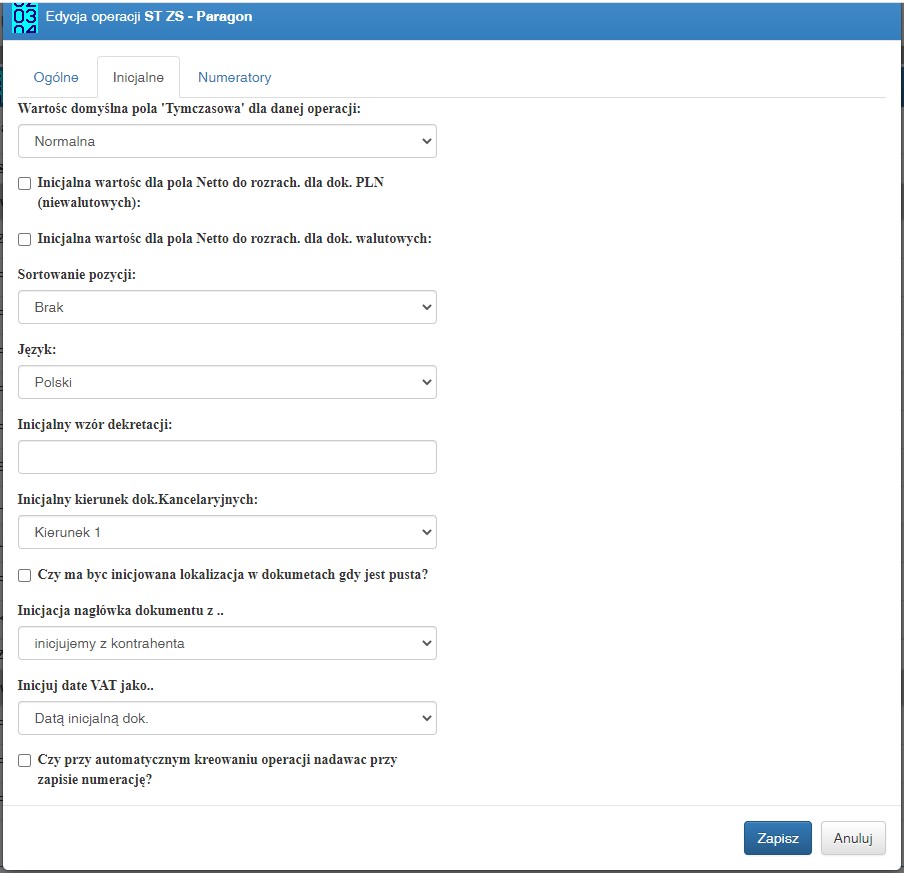
Task: Click the app logo icon in title bar
Action: point(25,17)
